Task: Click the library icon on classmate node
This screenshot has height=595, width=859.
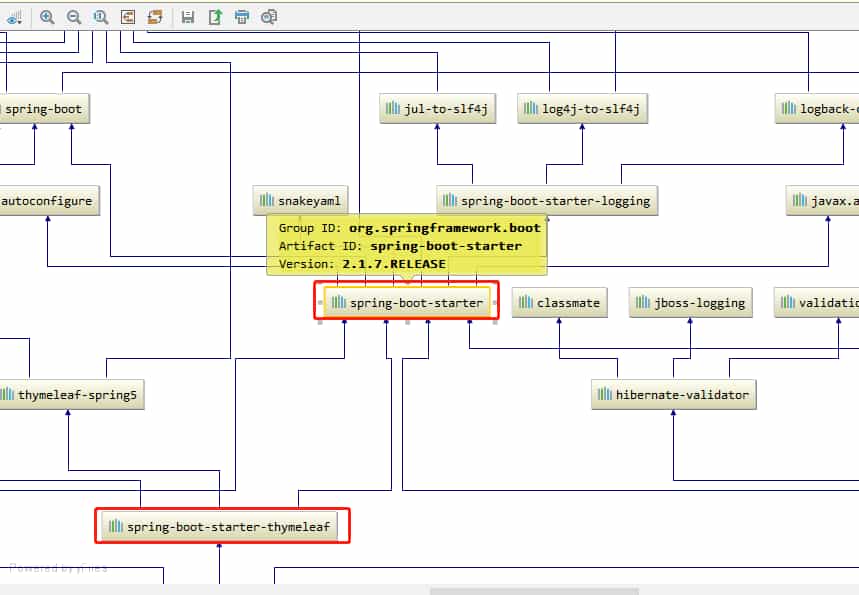Action: tap(526, 302)
